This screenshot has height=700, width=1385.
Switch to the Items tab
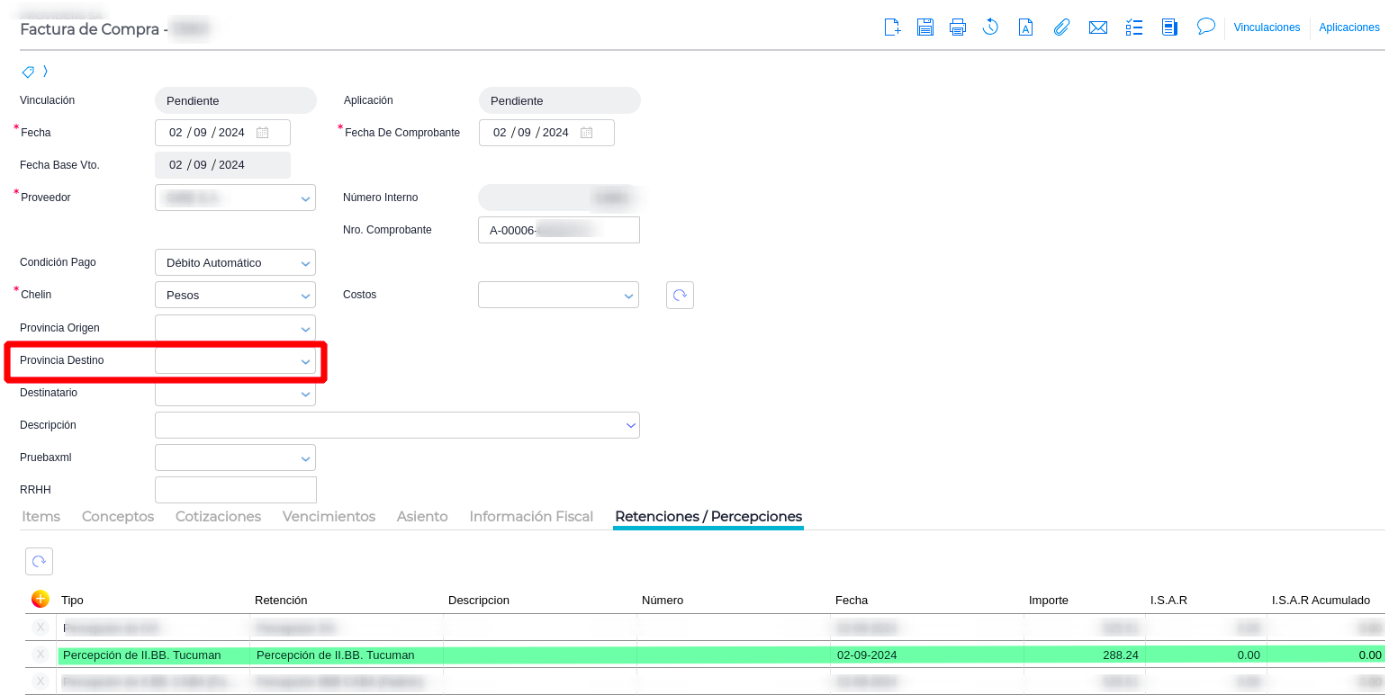click(x=41, y=517)
